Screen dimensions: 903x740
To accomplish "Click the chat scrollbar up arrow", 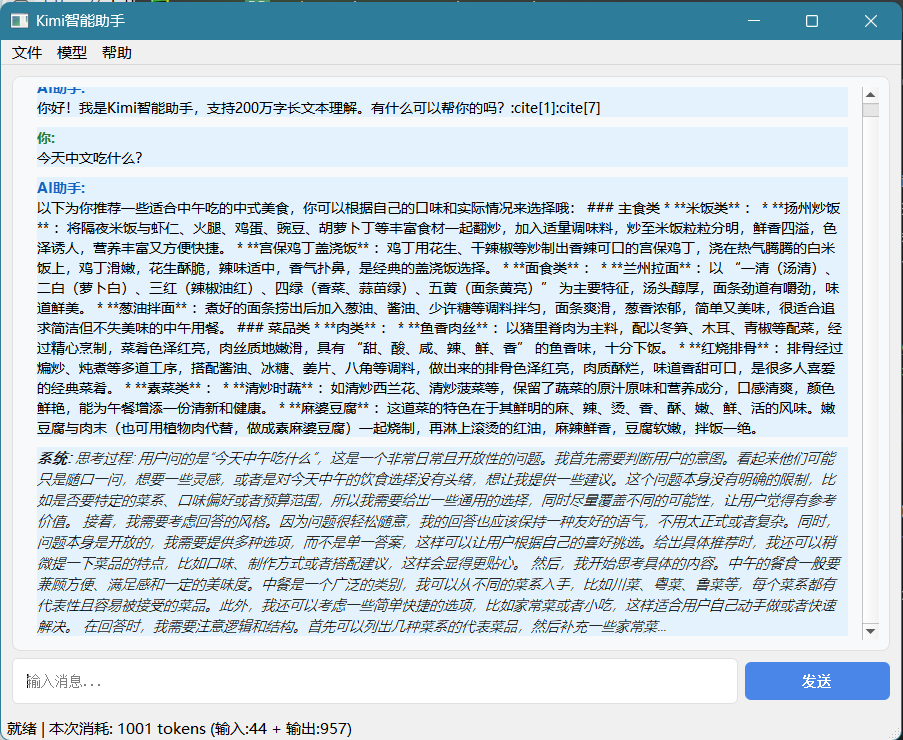I will (x=870, y=94).
